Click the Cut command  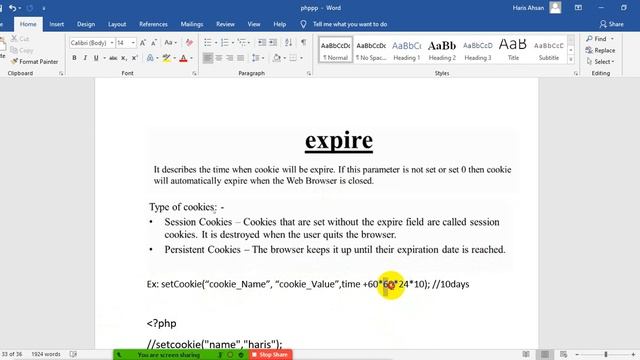coord(20,39)
